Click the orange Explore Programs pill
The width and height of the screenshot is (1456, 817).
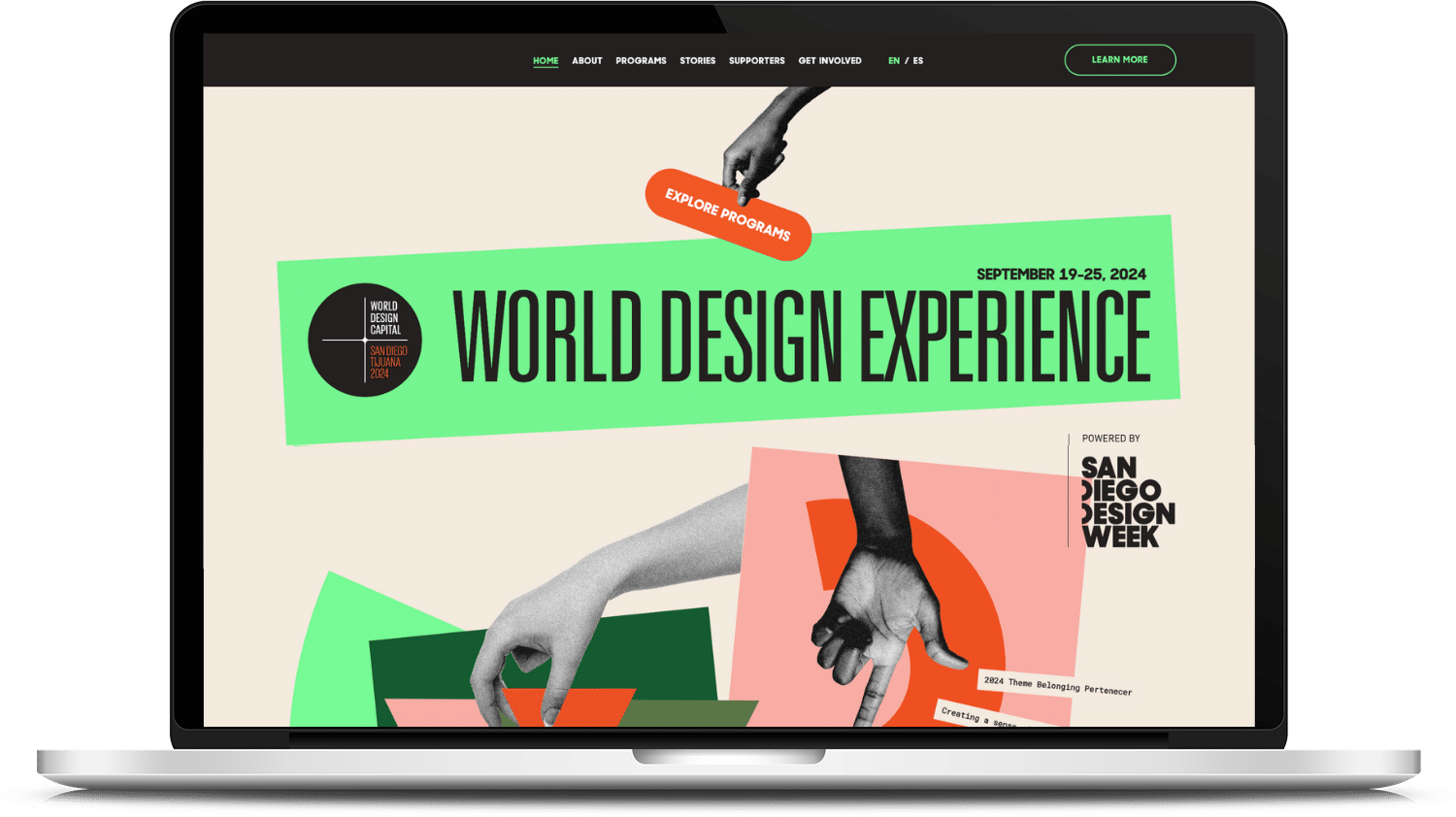click(728, 214)
